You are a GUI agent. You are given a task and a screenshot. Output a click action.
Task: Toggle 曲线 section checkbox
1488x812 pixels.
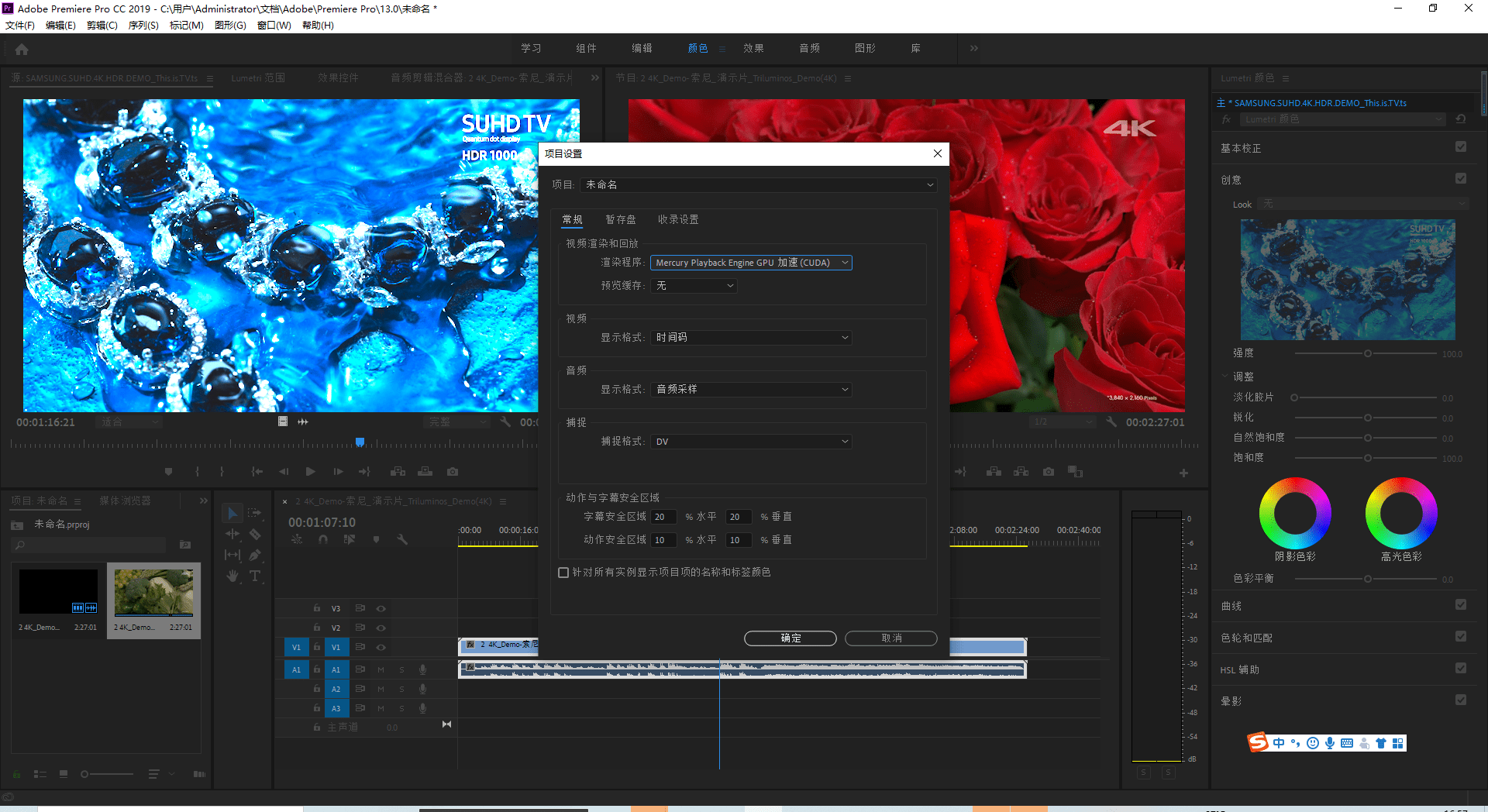point(1461,605)
